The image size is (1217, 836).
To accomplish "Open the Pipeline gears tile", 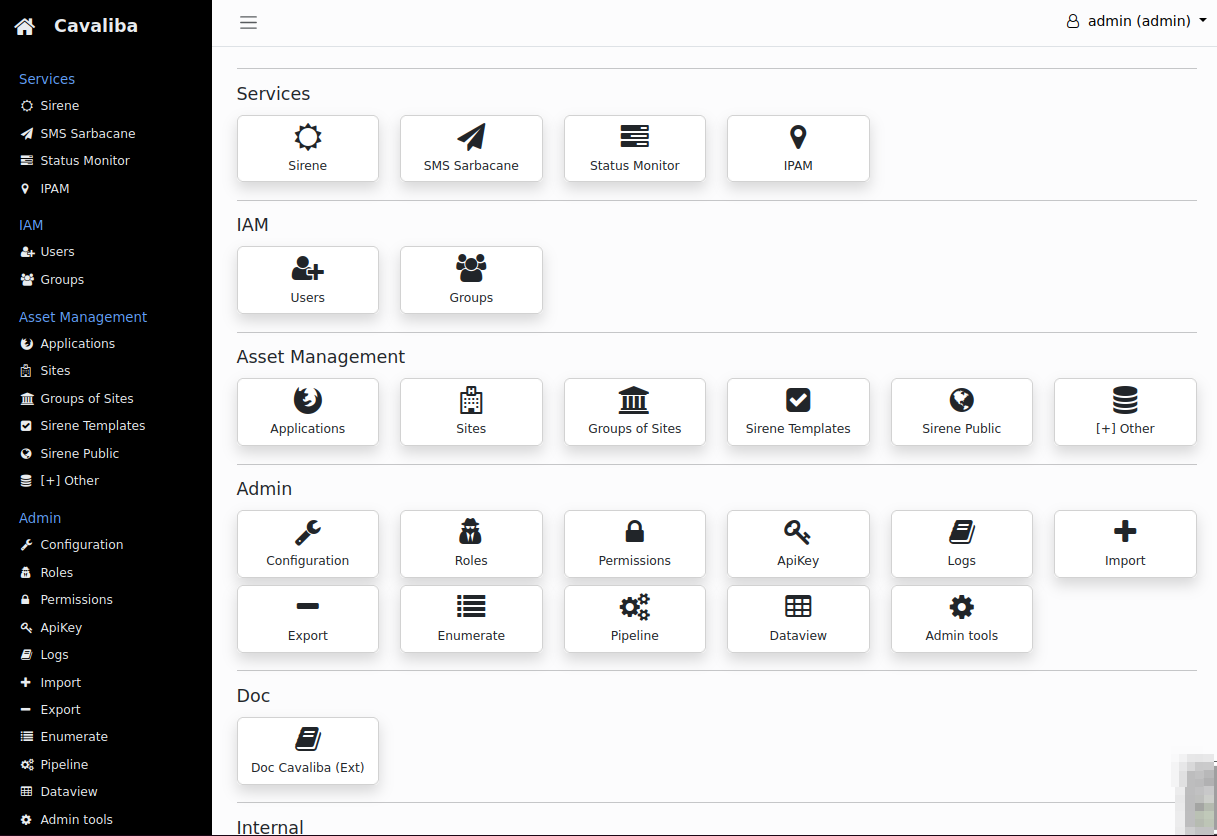I will 634,618.
